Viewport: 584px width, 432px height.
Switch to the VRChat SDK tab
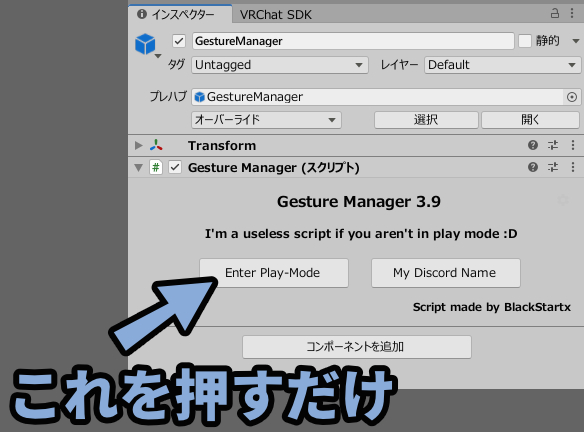276,15
